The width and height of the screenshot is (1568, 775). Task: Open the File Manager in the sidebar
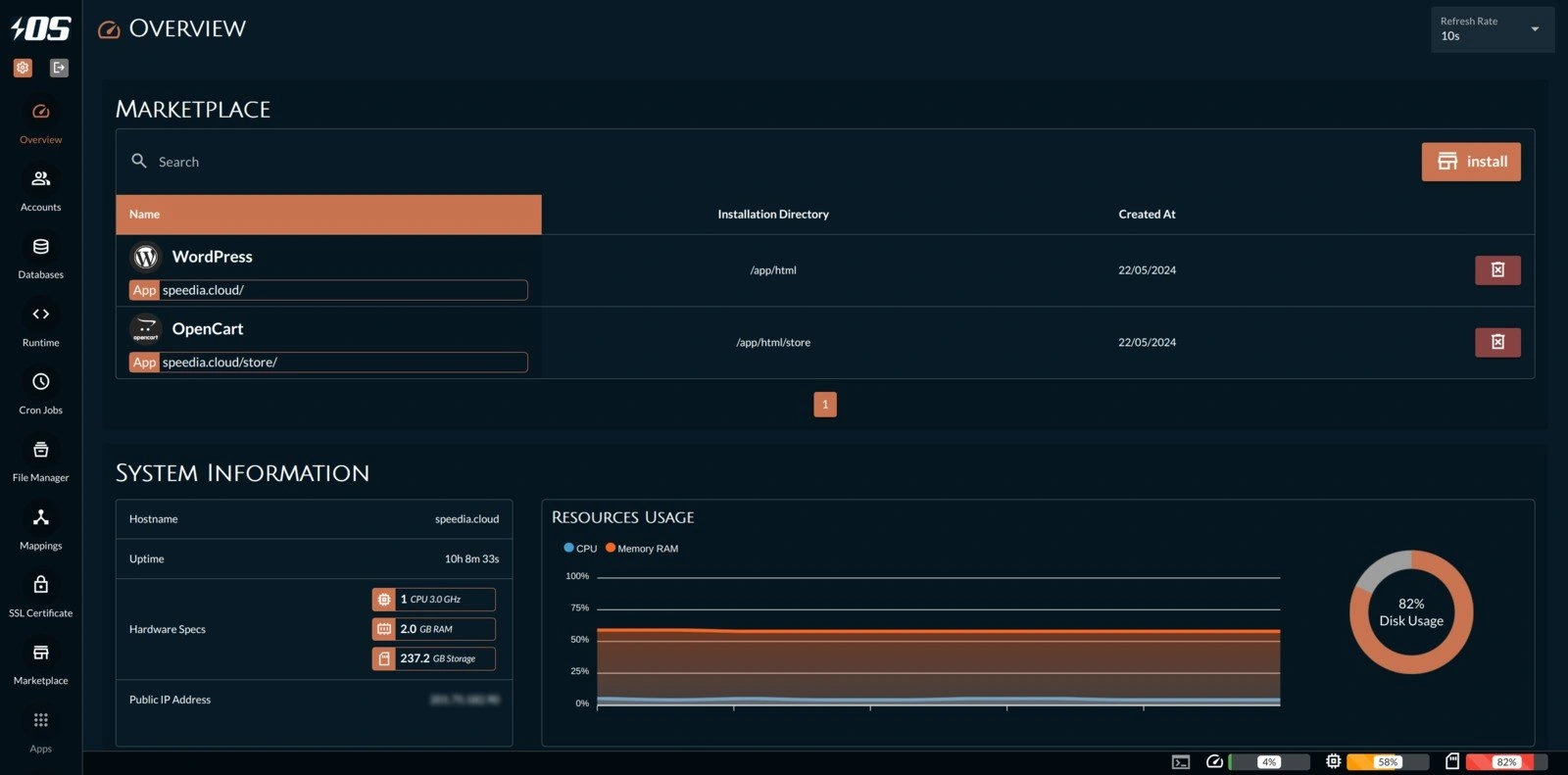click(x=40, y=460)
